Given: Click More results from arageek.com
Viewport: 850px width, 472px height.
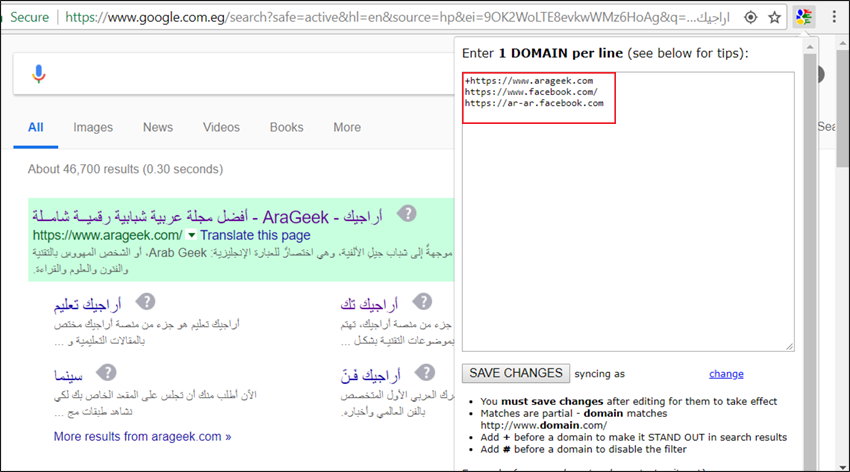Looking at the screenshot, I should (143, 436).
